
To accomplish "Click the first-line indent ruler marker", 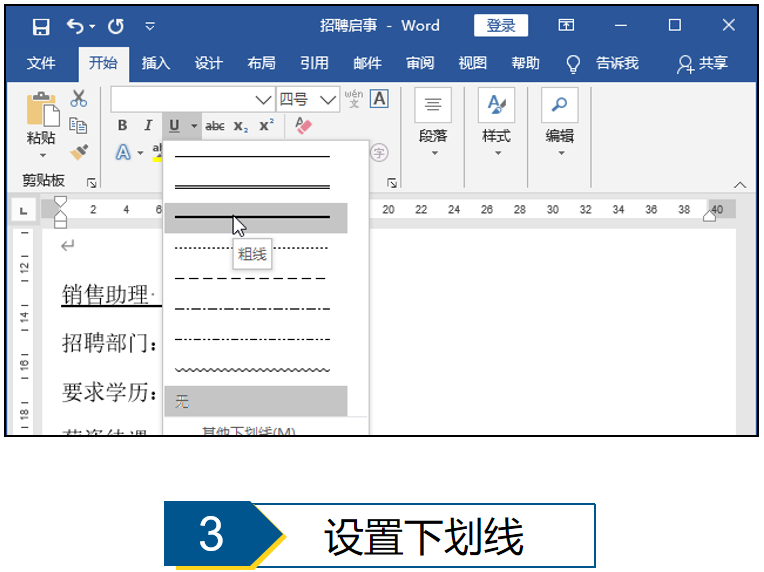I will 60,202.
